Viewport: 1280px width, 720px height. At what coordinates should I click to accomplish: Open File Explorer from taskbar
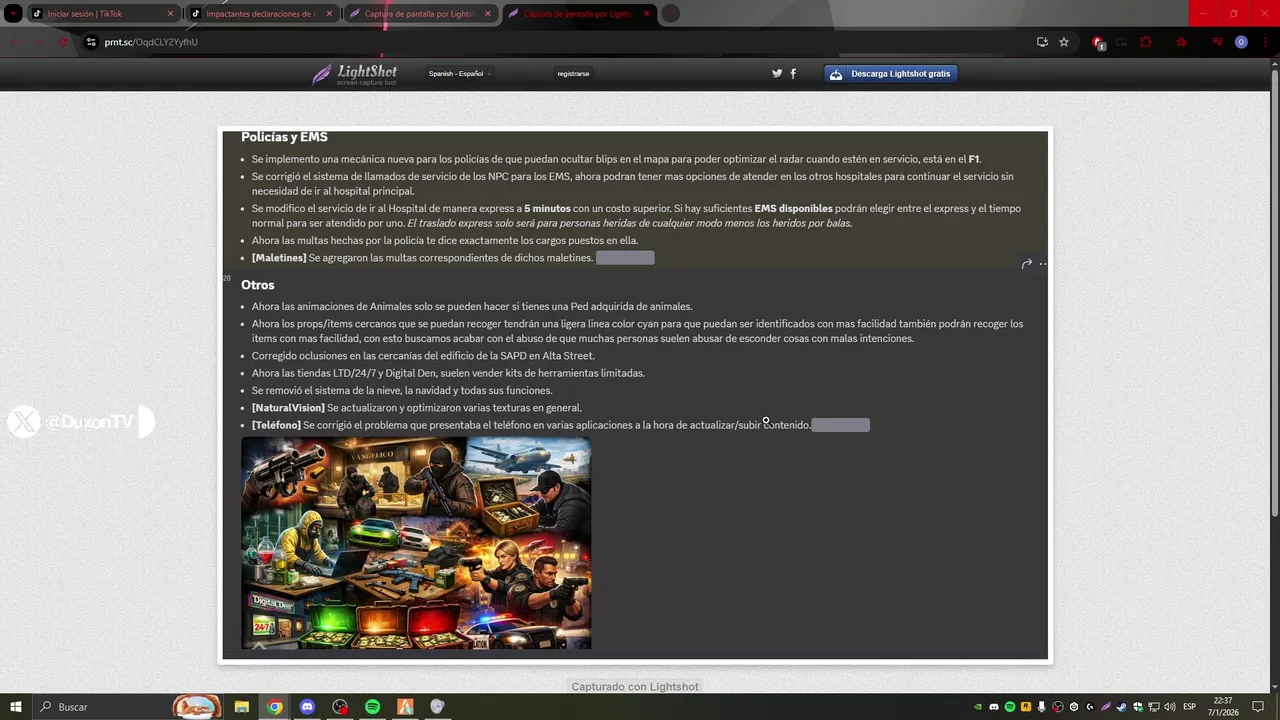[242, 707]
